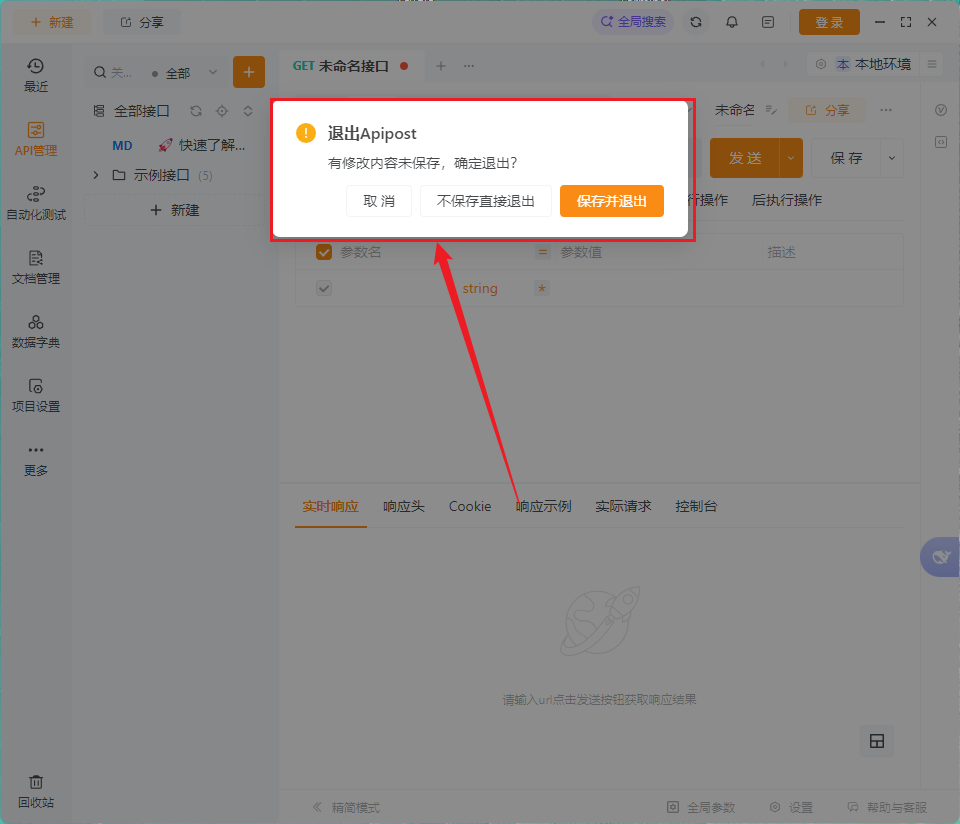Screen dimensions: 960x824
Task: Open 设置 in bottom bar
Action: 791,807
